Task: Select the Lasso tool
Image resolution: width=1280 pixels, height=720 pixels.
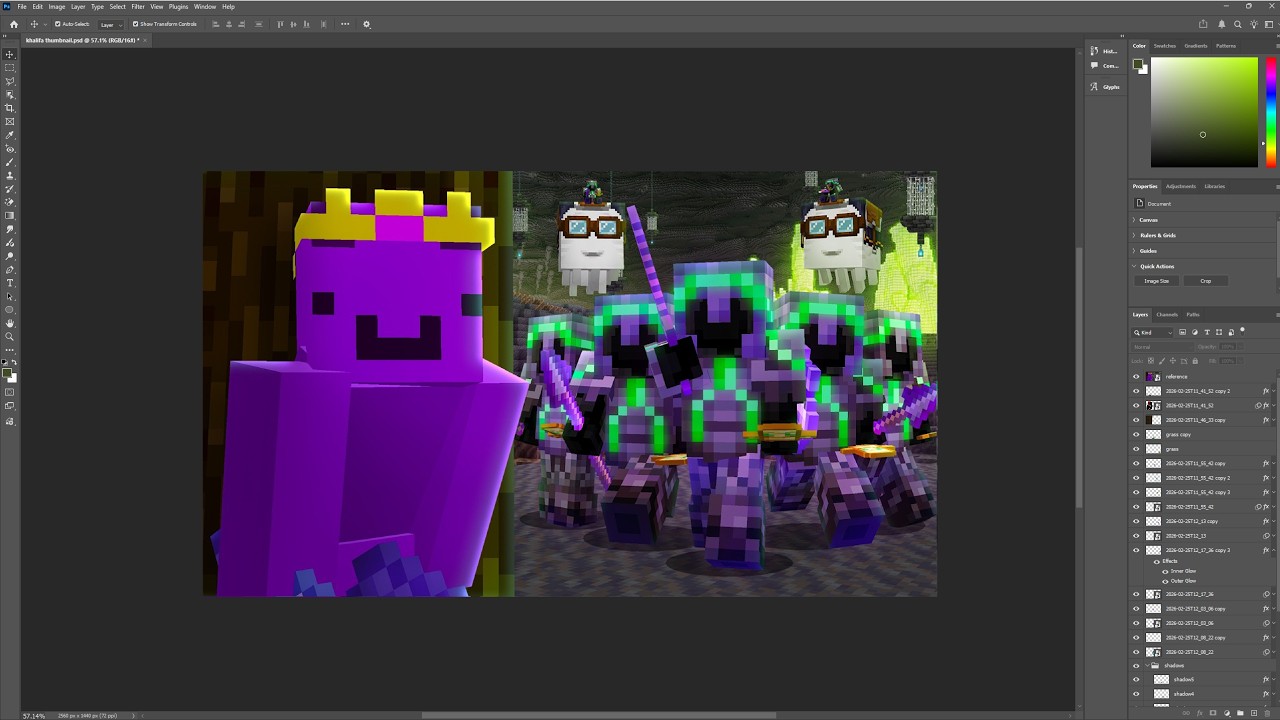Action: (x=10, y=81)
